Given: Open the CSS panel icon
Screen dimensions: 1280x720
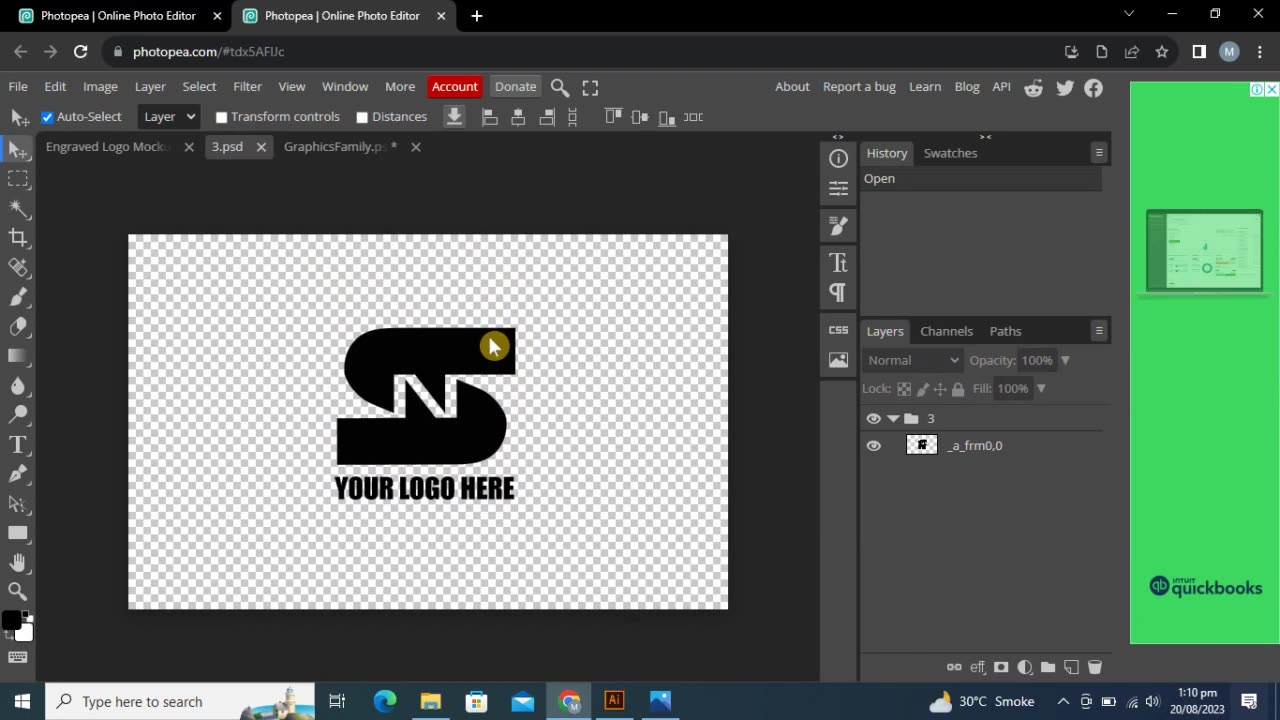Looking at the screenshot, I should click(838, 330).
